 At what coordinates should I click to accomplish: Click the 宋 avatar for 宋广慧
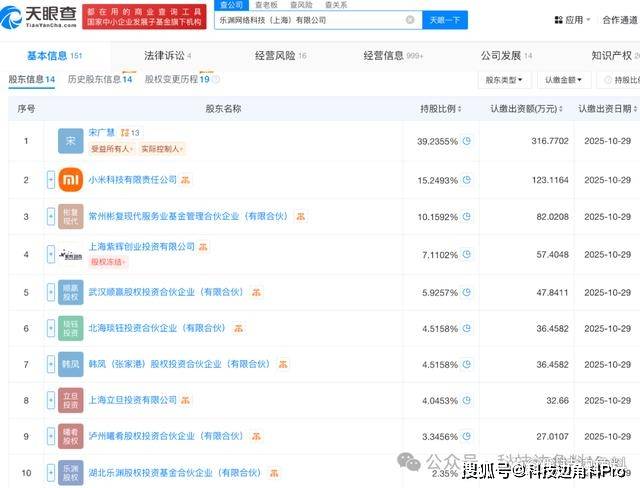tap(71, 141)
